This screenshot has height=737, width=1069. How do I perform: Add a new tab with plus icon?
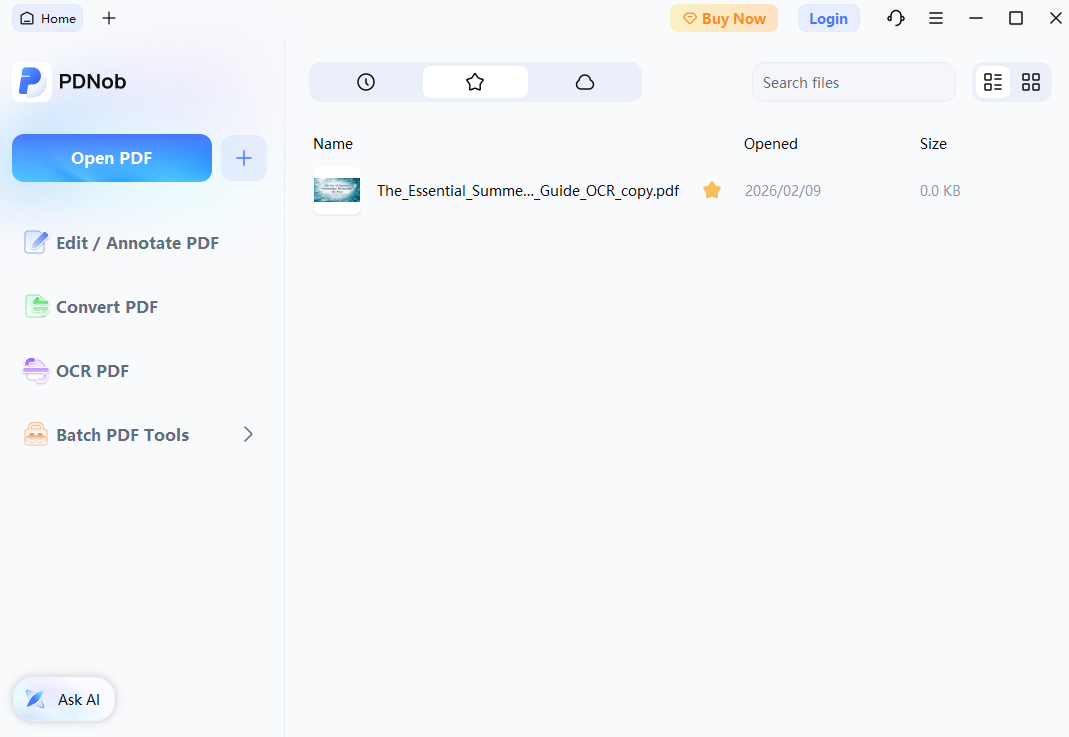(109, 18)
